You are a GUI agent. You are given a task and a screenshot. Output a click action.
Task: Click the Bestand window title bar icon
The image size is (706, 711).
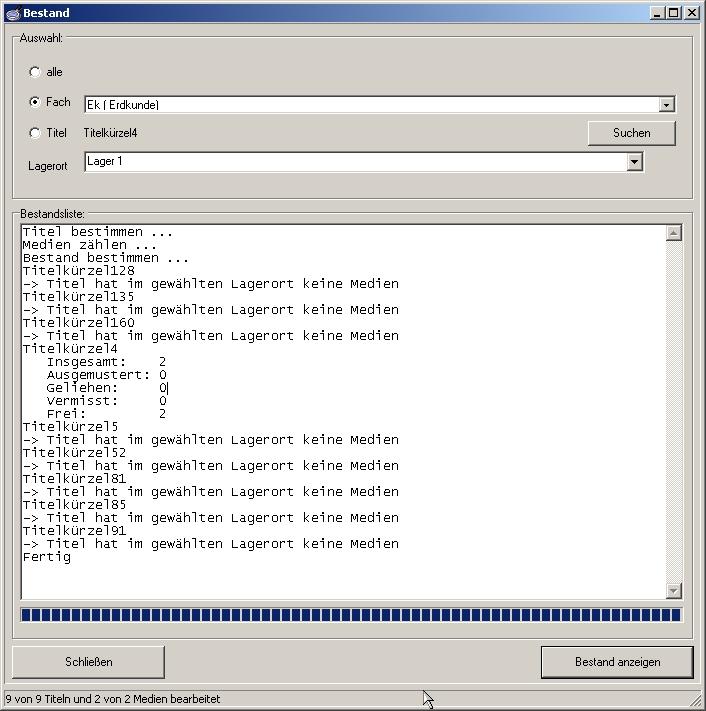click(12, 13)
